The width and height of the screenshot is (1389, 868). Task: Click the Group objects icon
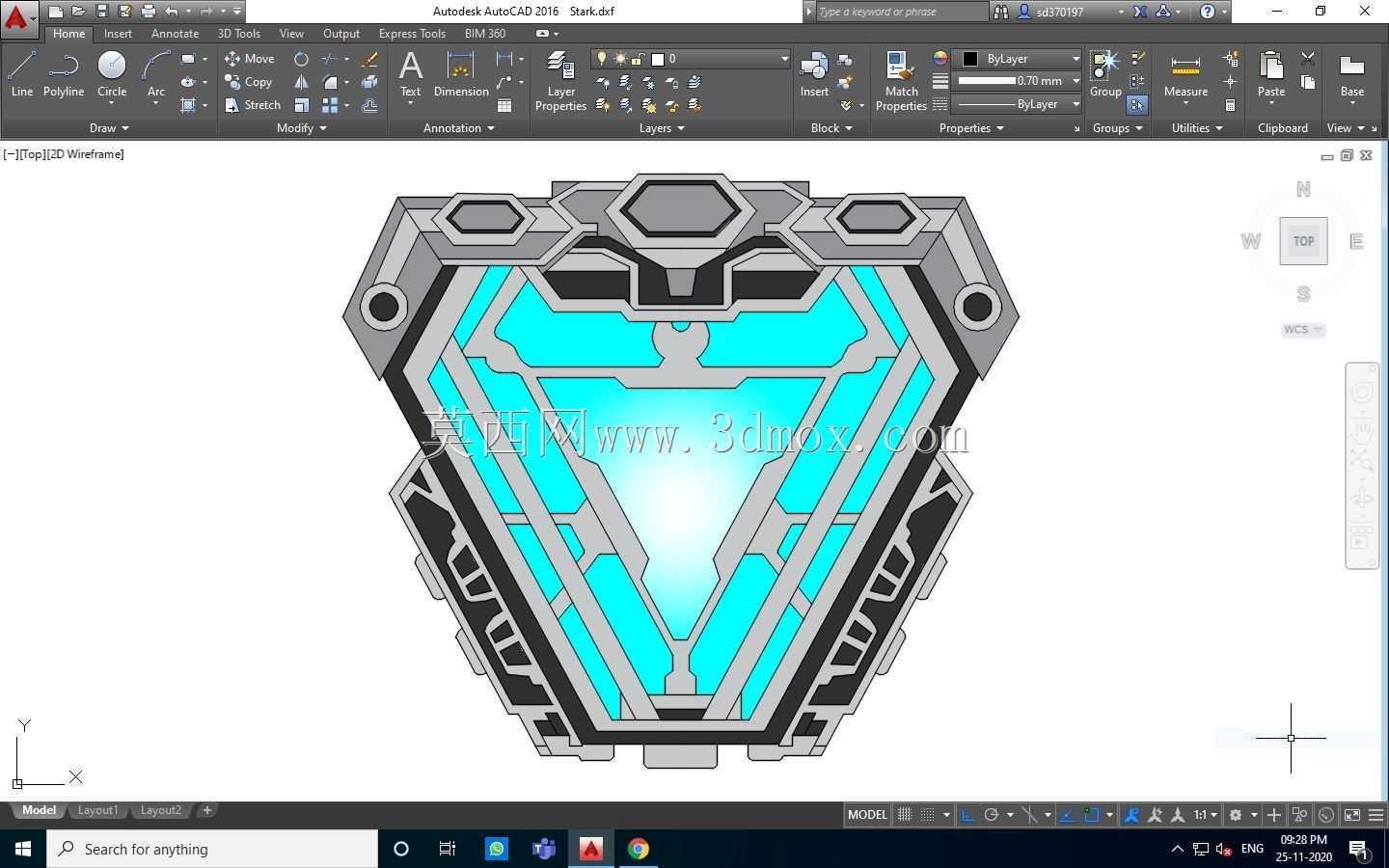point(1105,75)
